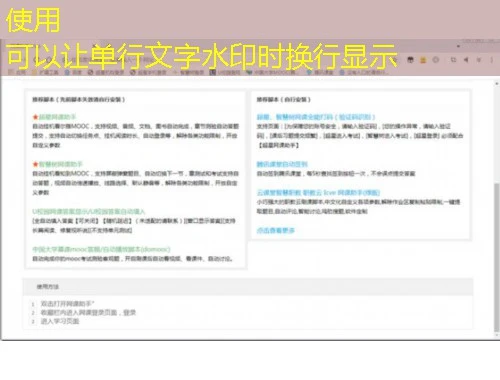Viewport: 500px width, 380px height.
Task: Open the 超星、智慧树网课全能打码 link
Action: [316, 117]
